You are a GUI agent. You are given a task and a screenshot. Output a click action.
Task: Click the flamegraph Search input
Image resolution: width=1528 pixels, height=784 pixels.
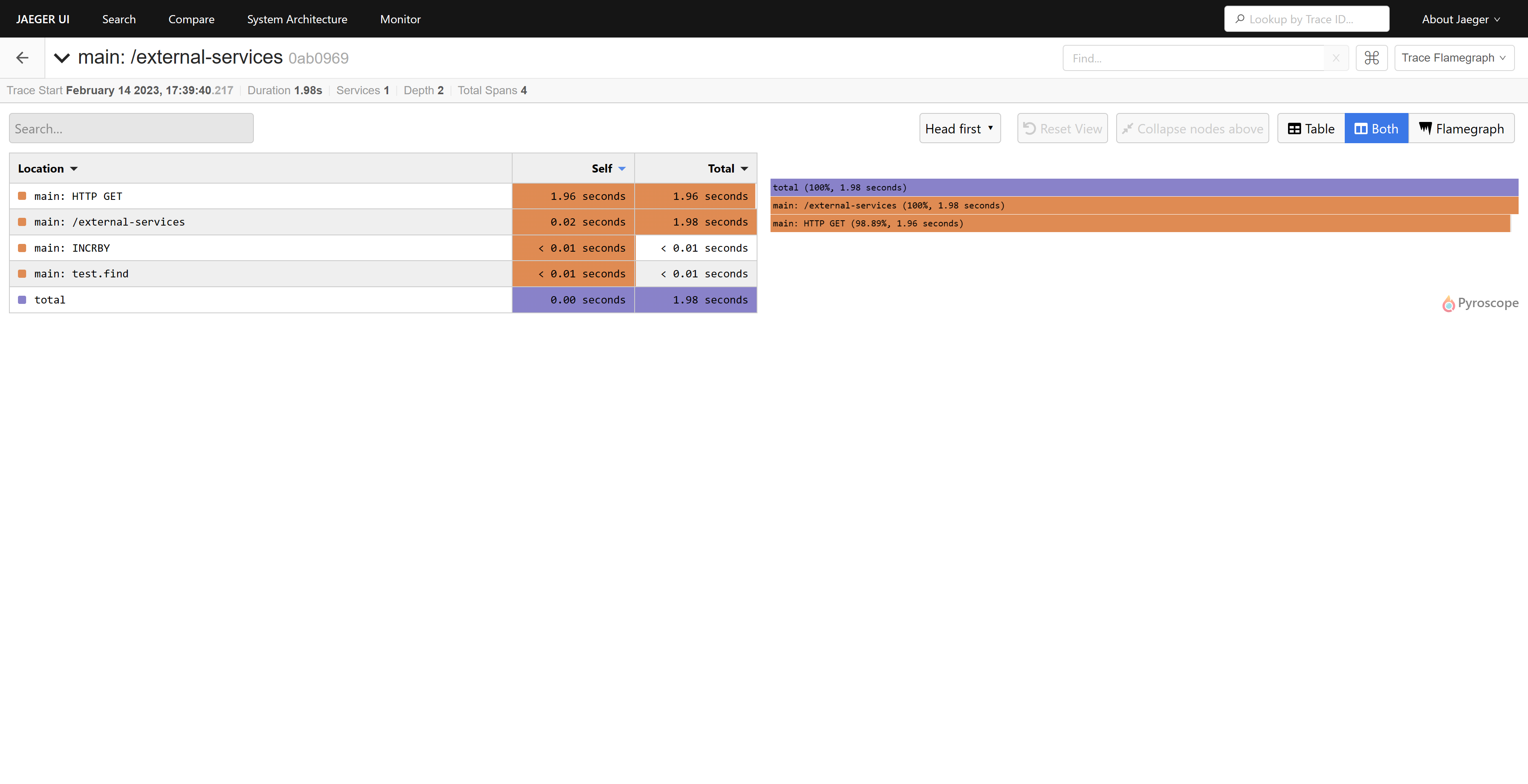(x=131, y=128)
